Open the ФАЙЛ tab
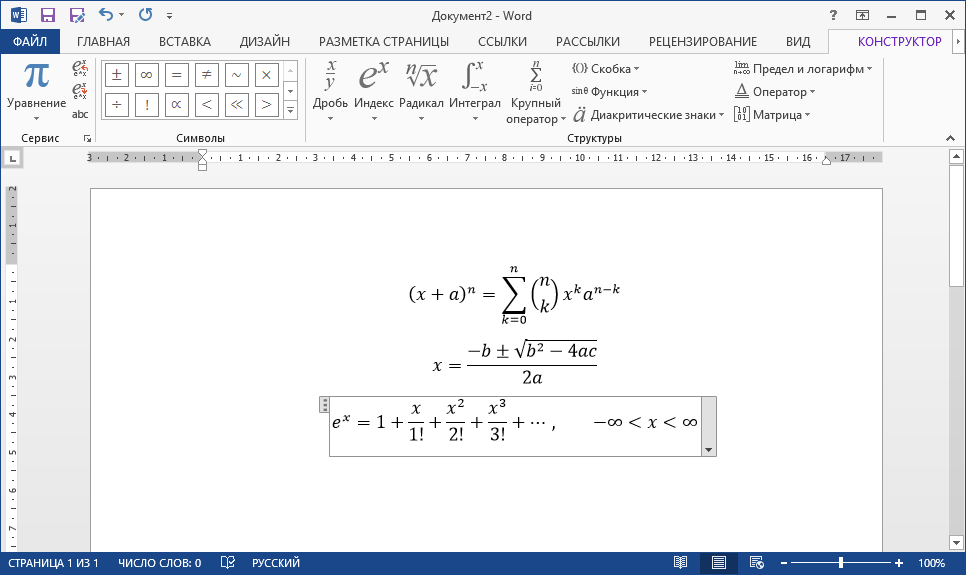 (30, 41)
